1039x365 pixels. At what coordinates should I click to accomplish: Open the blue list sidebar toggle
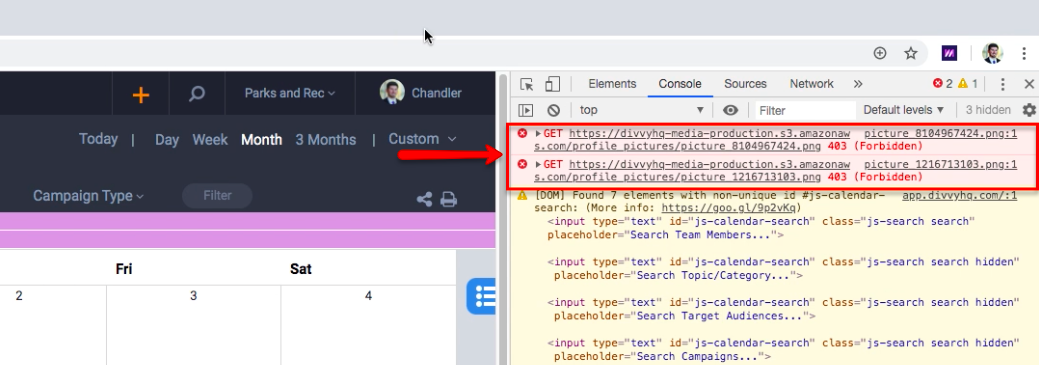click(x=482, y=295)
